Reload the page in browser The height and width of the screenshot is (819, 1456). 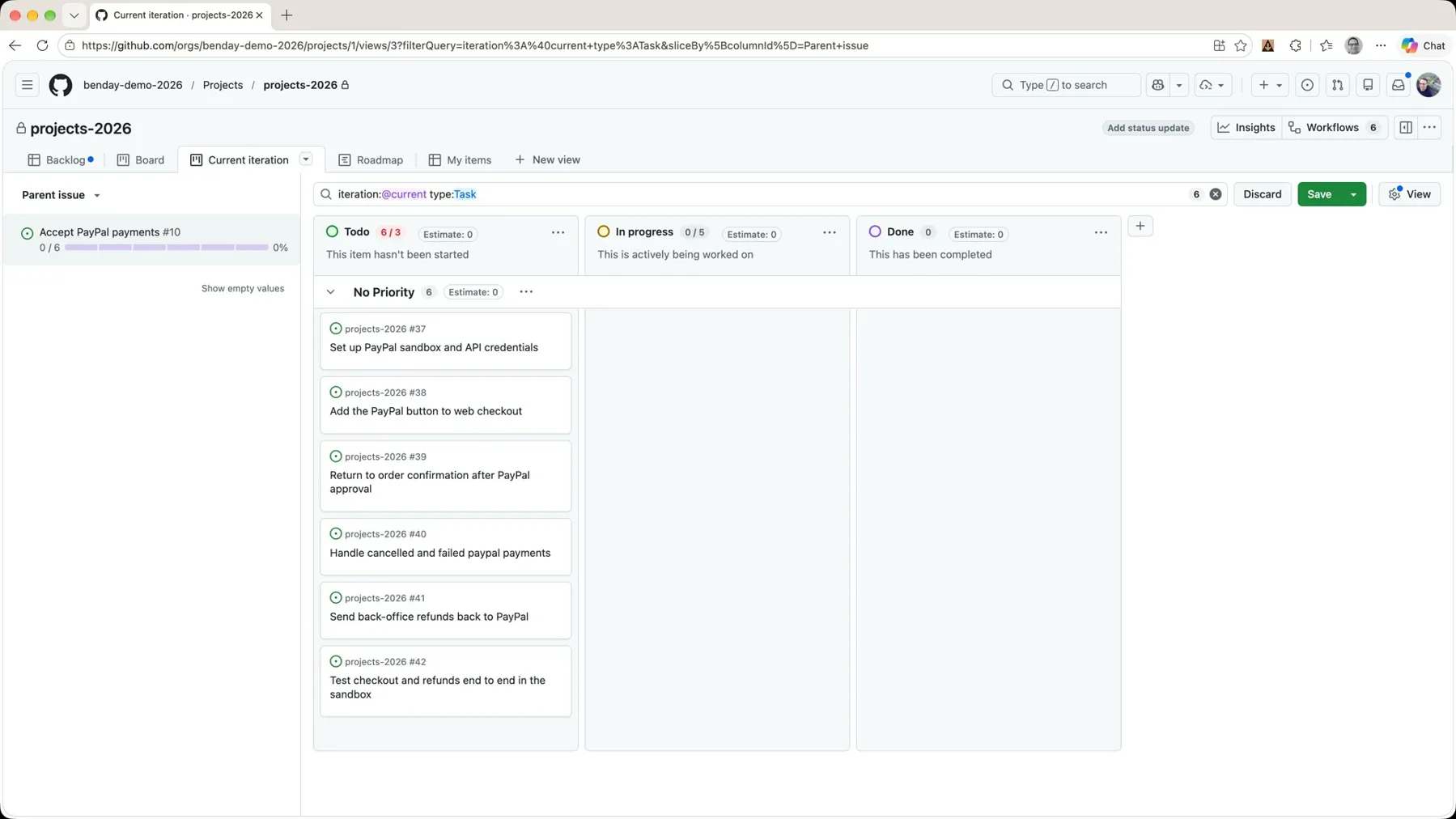(42, 46)
